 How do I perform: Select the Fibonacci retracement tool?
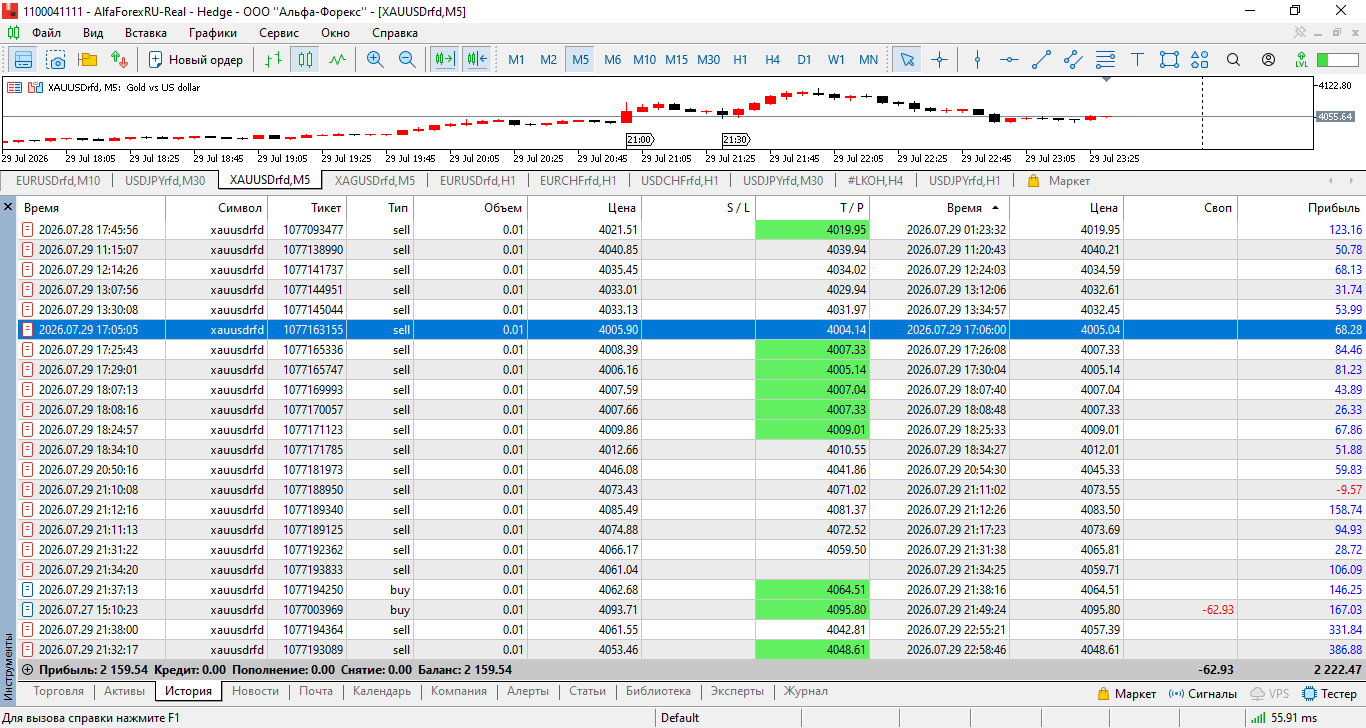[x=1105, y=59]
